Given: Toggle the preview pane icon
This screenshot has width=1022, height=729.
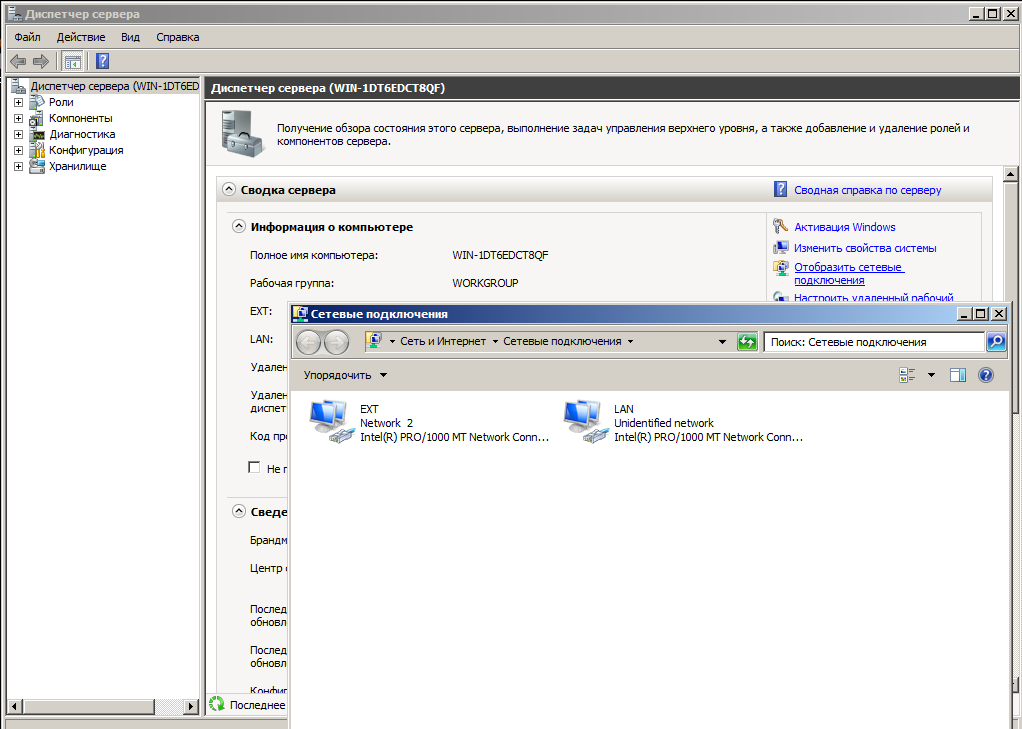Looking at the screenshot, I should coord(957,375).
